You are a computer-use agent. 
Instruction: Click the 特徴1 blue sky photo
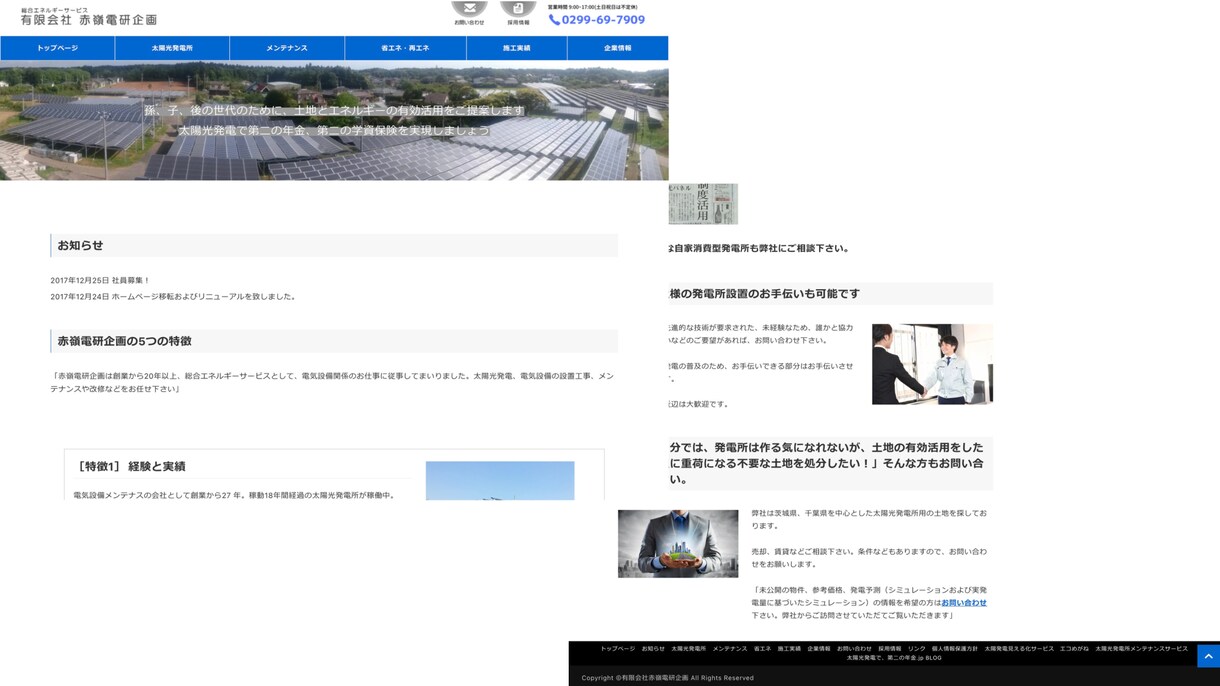[x=500, y=481]
